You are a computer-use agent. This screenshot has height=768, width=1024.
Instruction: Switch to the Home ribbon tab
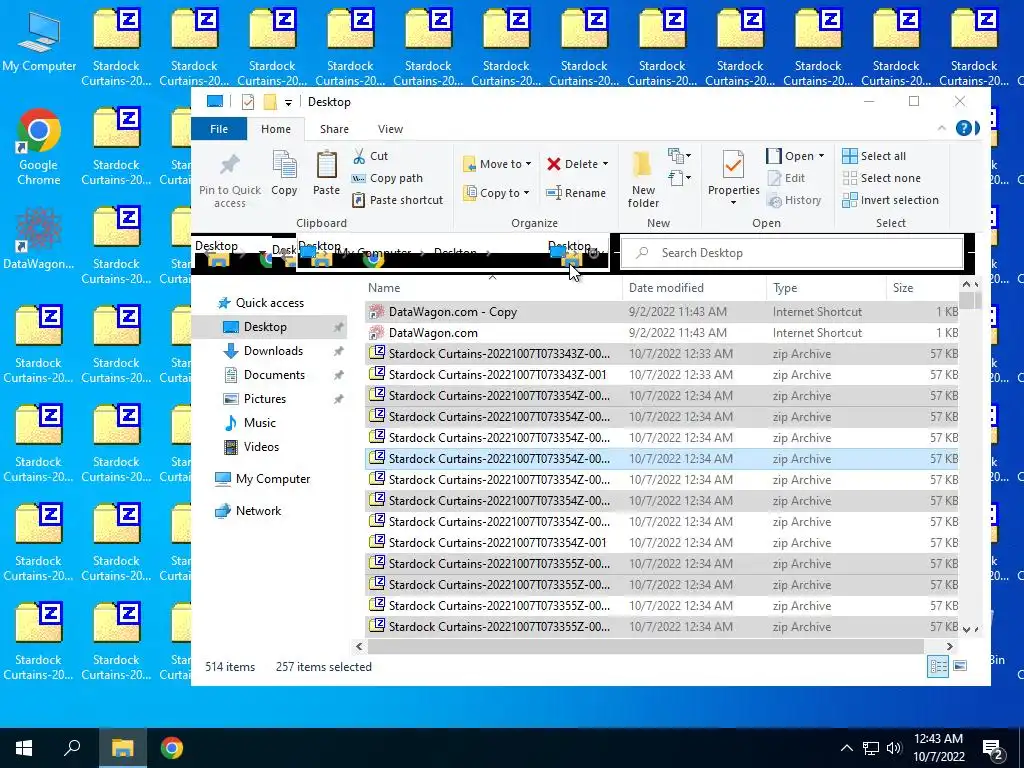tap(276, 129)
